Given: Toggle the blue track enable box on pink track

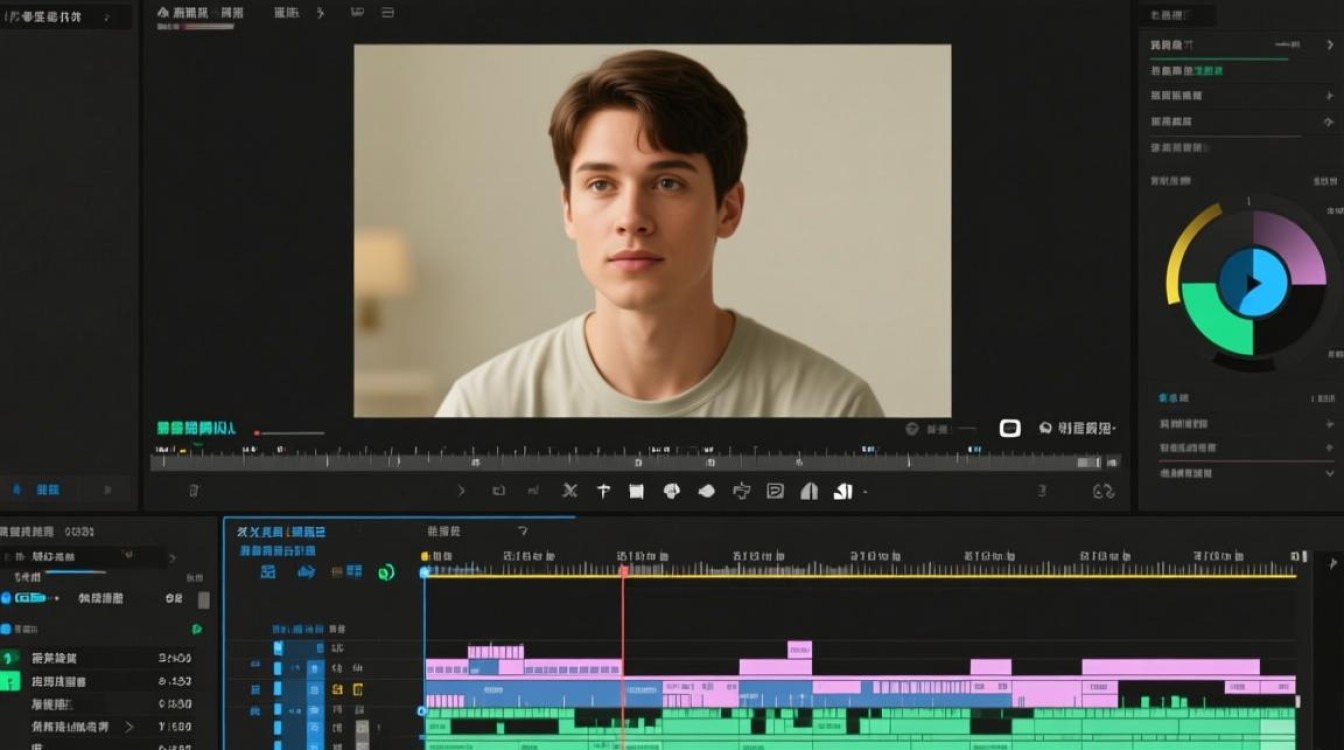Looking at the screenshot, I should coord(278,668).
